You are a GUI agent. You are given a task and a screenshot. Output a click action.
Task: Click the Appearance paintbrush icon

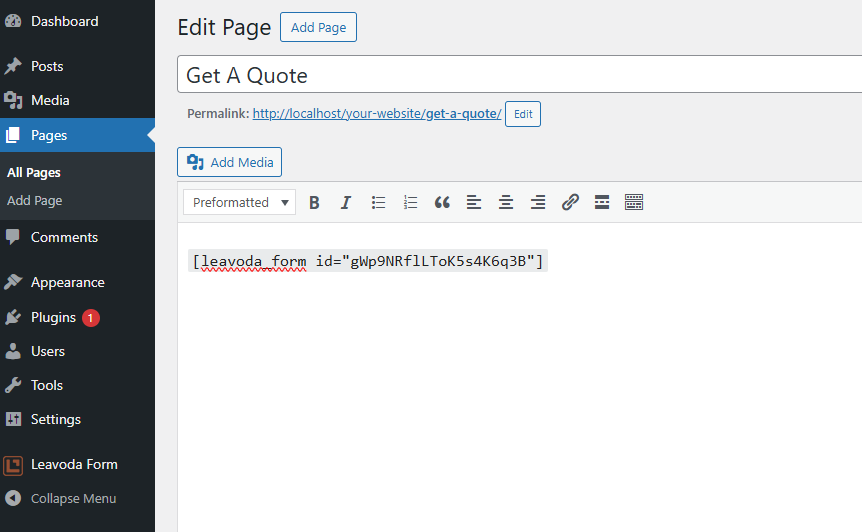tap(13, 282)
